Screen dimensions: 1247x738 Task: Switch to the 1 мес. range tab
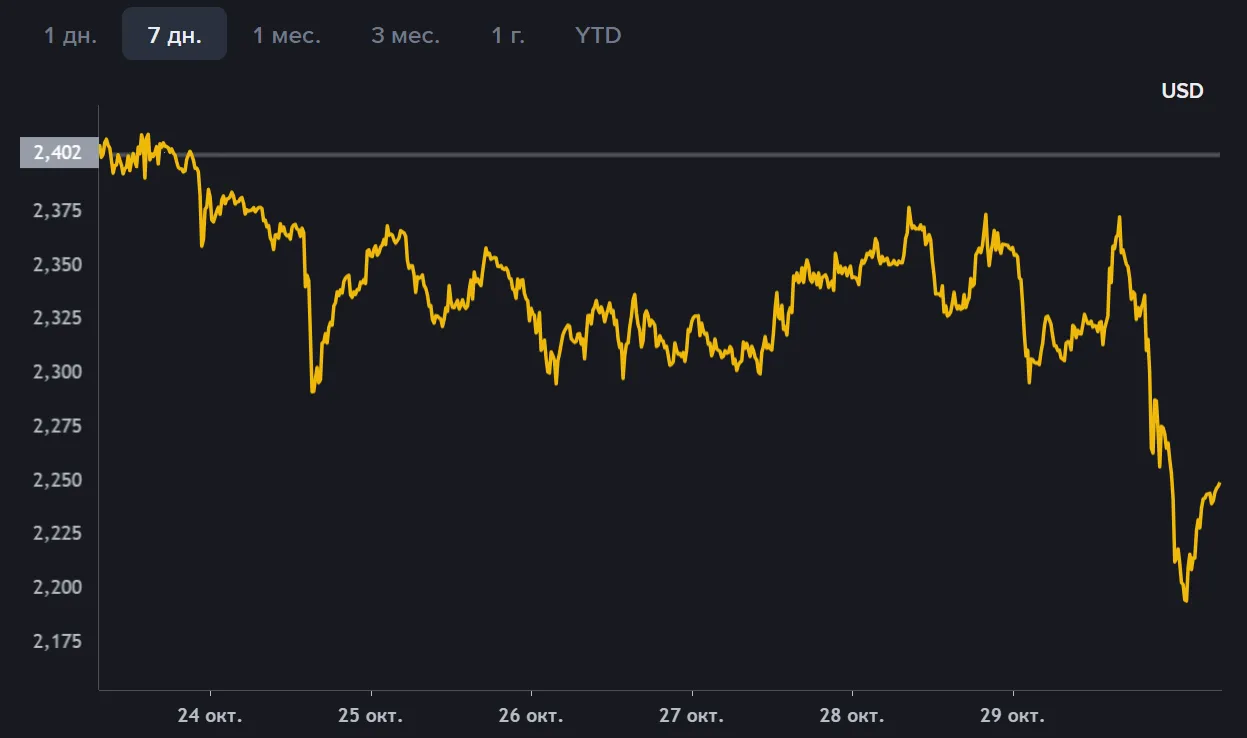(x=286, y=35)
